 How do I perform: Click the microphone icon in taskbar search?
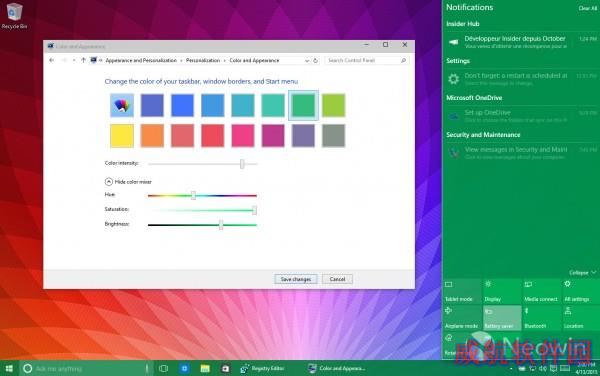(147, 369)
